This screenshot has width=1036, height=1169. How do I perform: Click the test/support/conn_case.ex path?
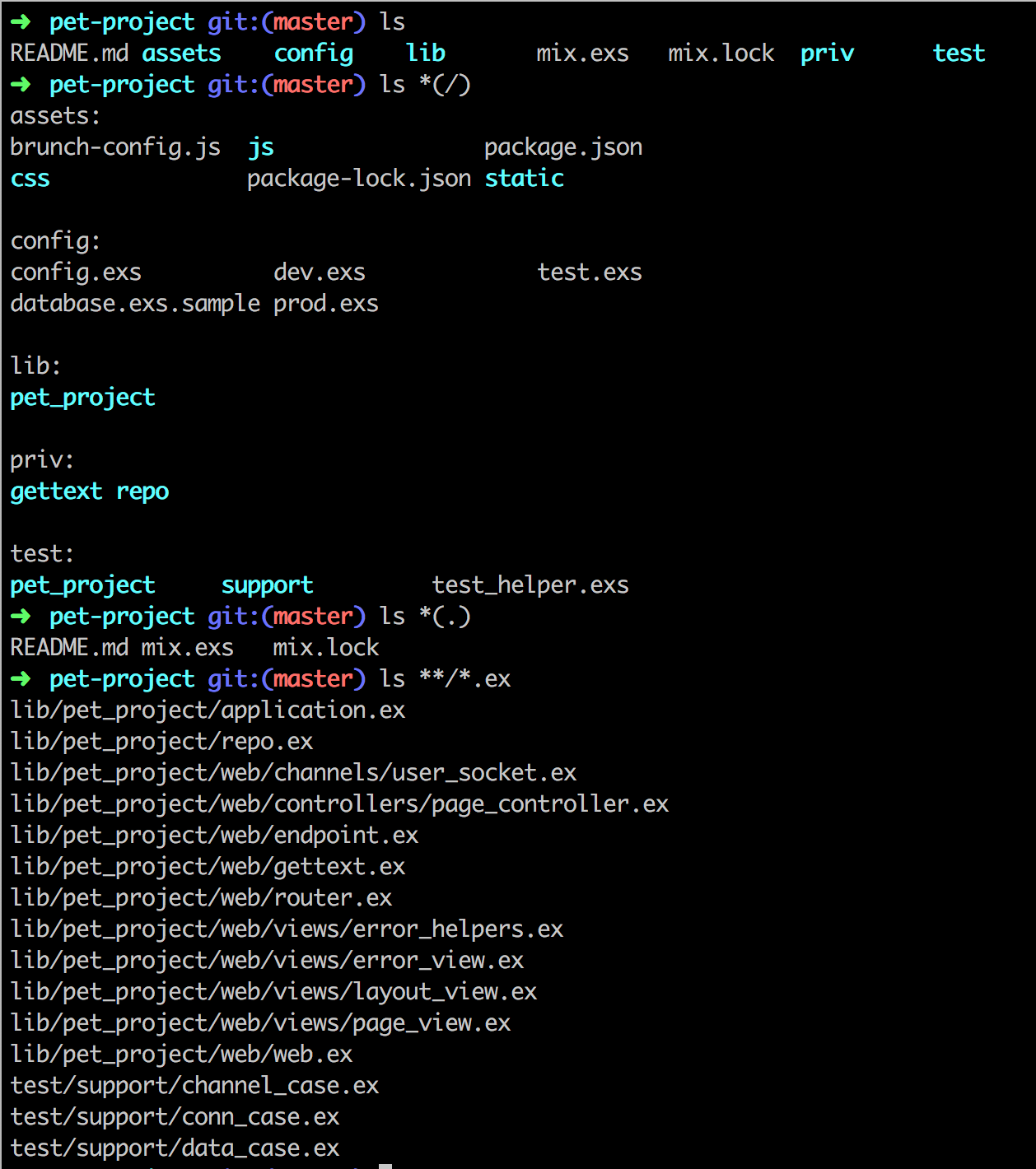click(x=175, y=1116)
